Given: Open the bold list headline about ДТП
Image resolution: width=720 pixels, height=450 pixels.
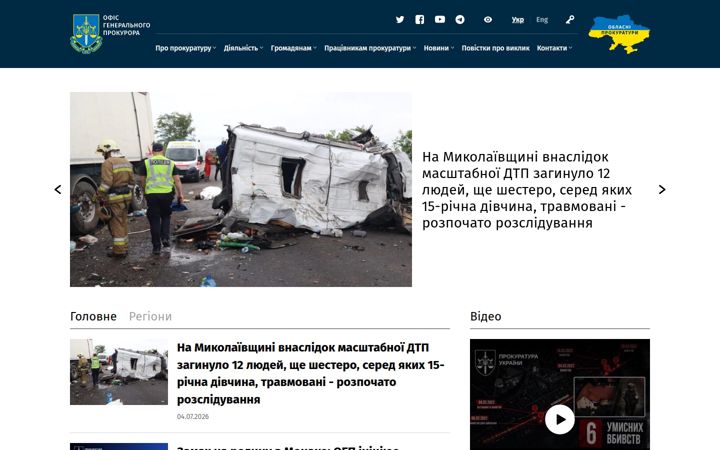Looking at the screenshot, I should coord(310,373).
